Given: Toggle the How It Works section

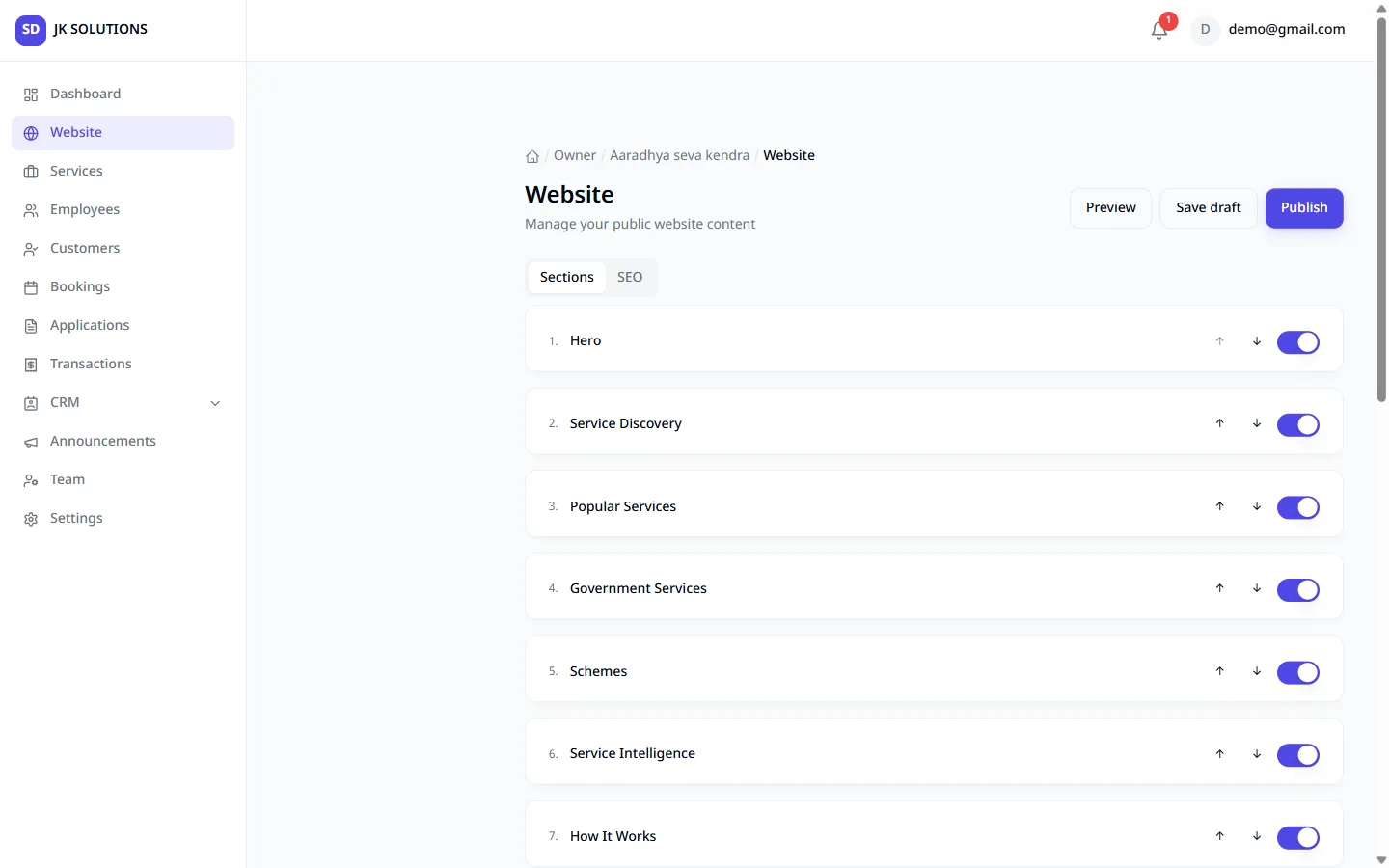Looking at the screenshot, I should click(x=1298, y=837).
